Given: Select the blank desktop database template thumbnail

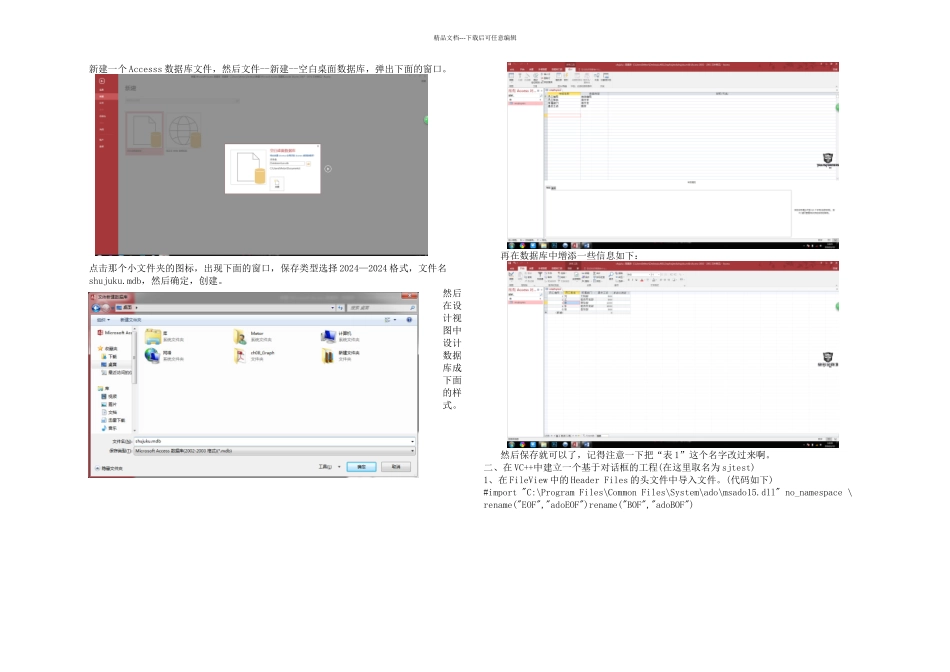Looking at the screenshot, I should tap(145, 133).
